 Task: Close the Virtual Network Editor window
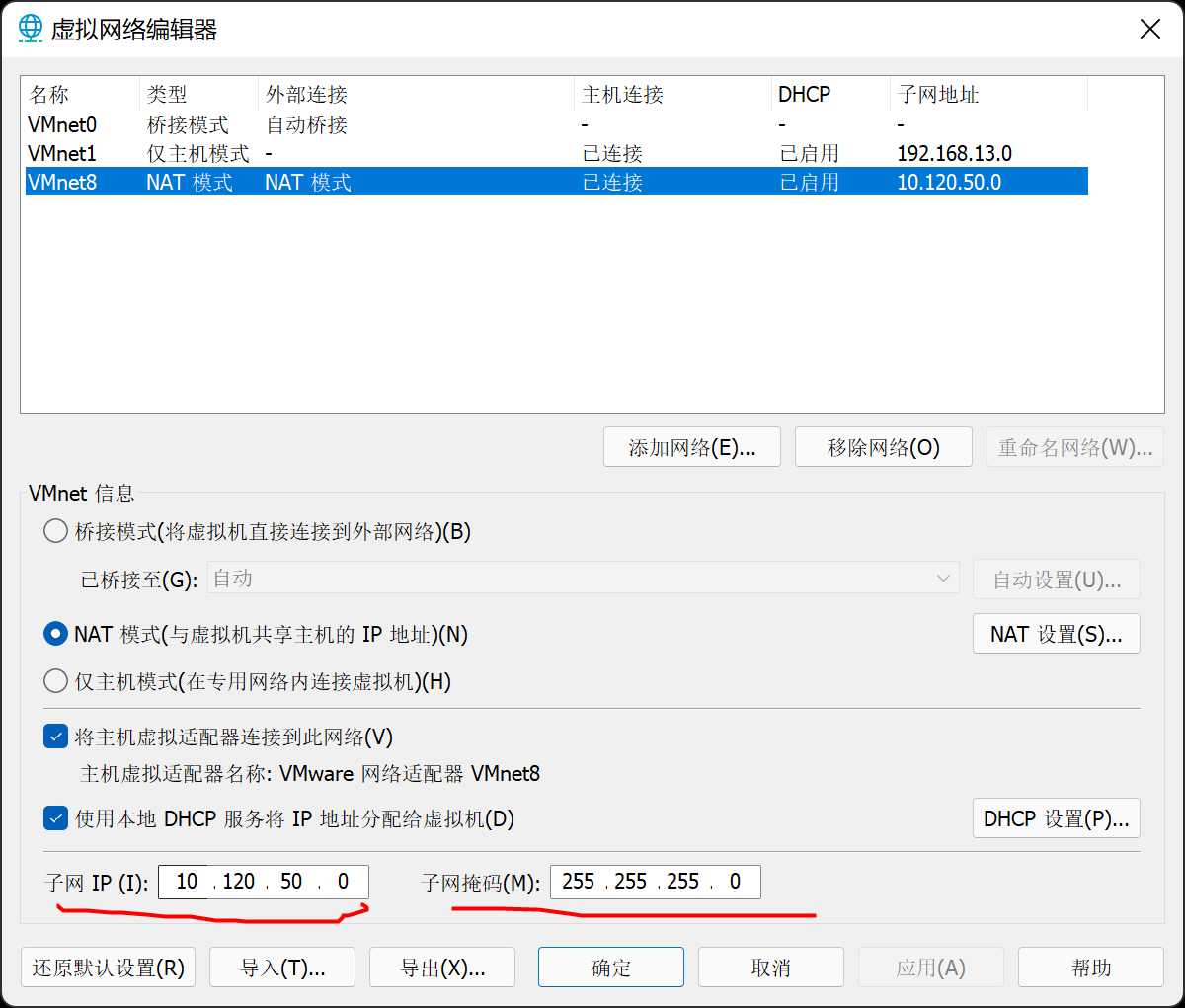1150,29
